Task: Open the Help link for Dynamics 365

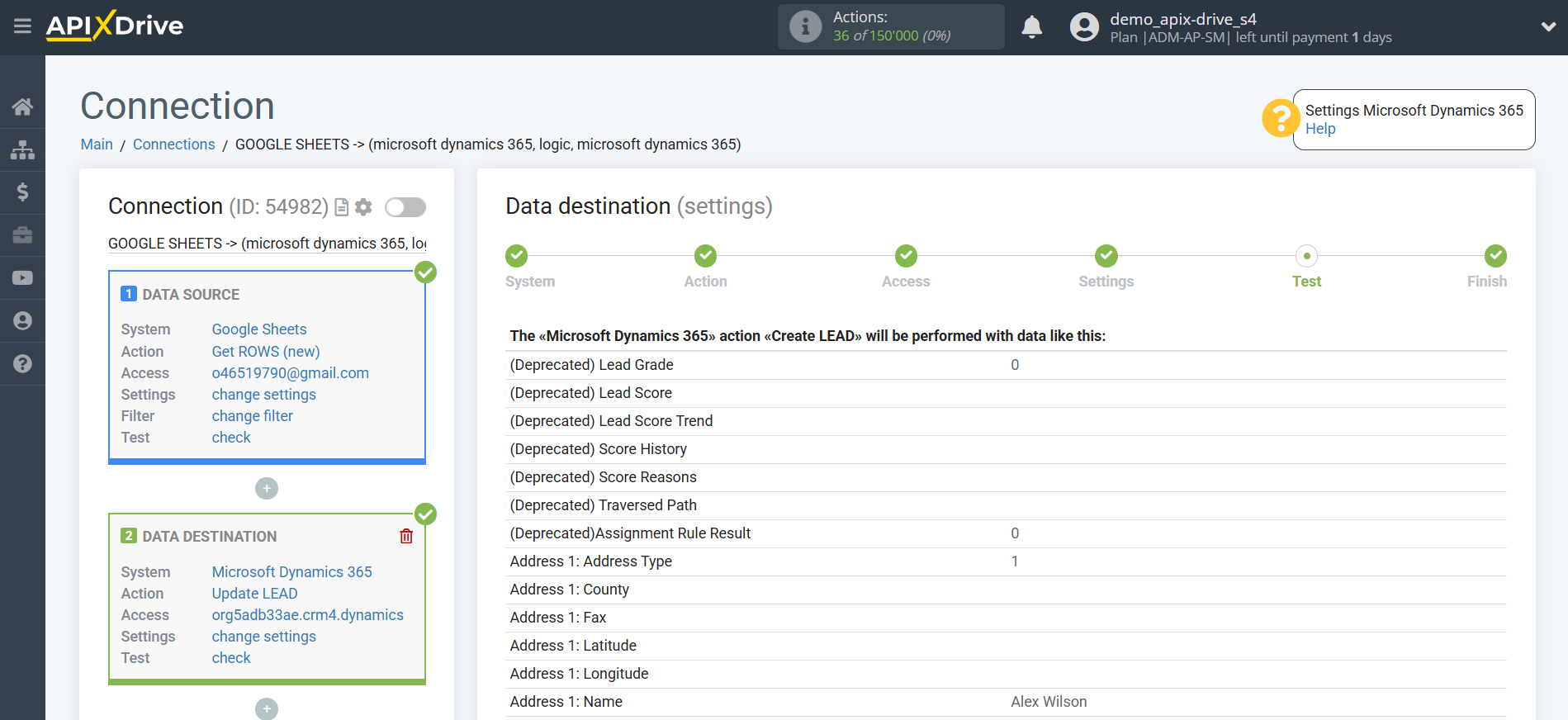Action: tap(1319, 129)
